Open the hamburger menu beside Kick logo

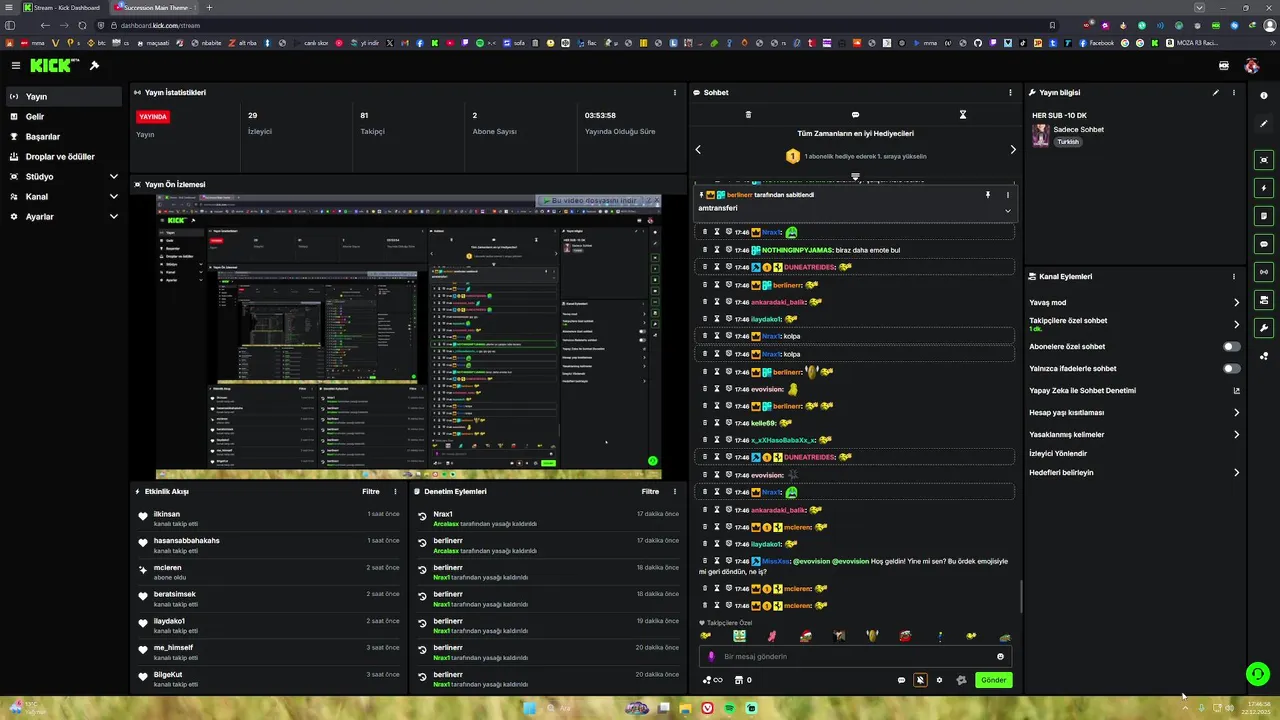click(16, 65)
